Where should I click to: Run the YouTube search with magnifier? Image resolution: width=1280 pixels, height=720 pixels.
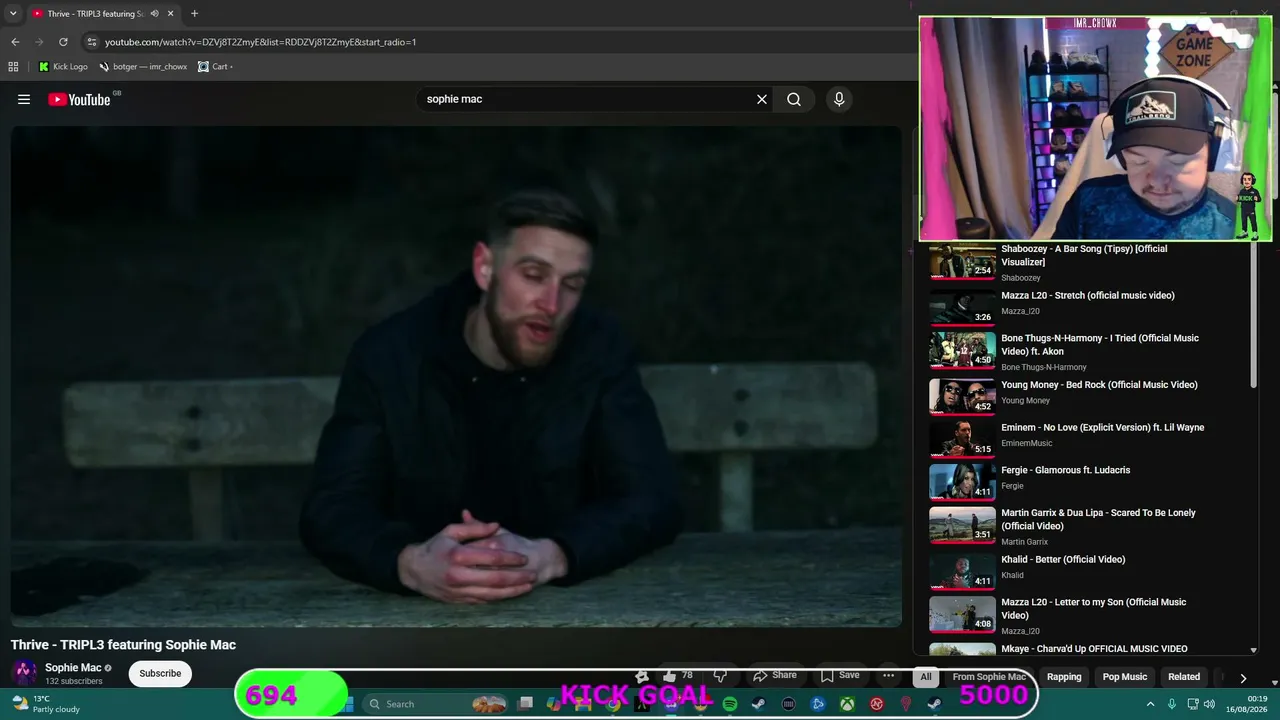click(x=794, y=99)
